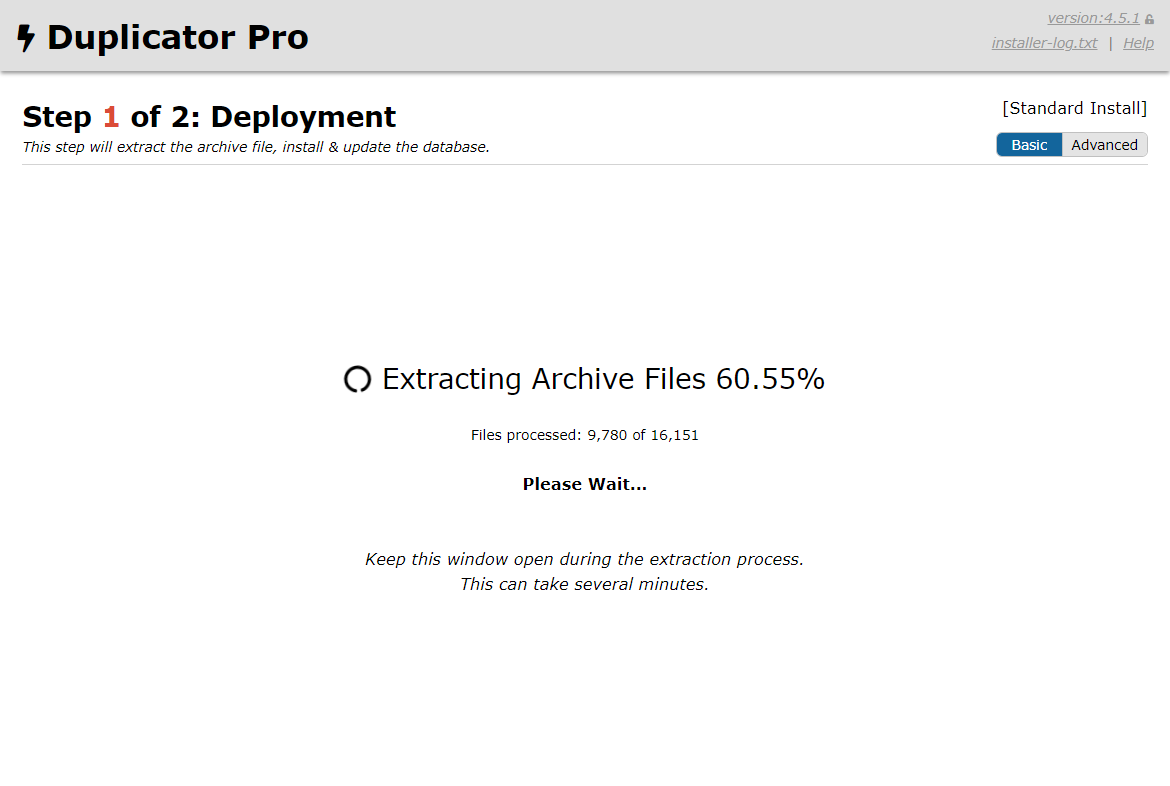Click the 60.55% progress percentage
This screenshot has width=1170, height=786.
click(770, 379)
